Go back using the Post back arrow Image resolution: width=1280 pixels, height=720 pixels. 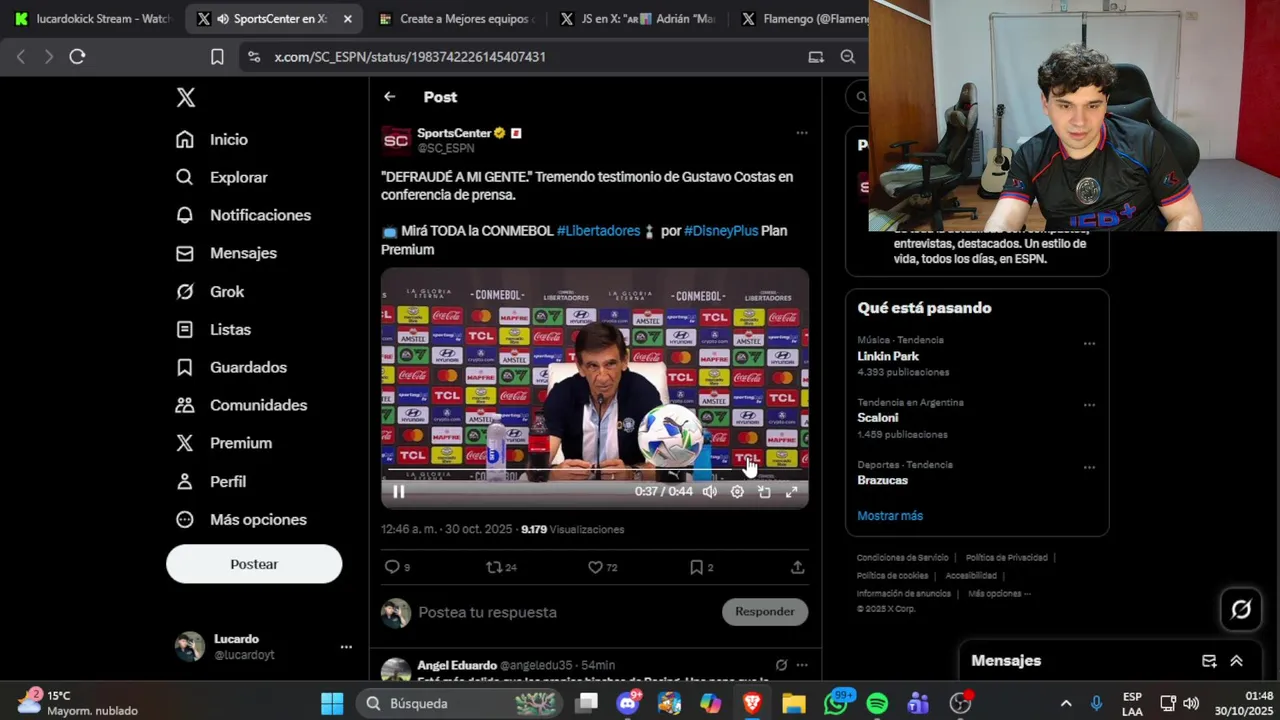click(x=390, y=97)
